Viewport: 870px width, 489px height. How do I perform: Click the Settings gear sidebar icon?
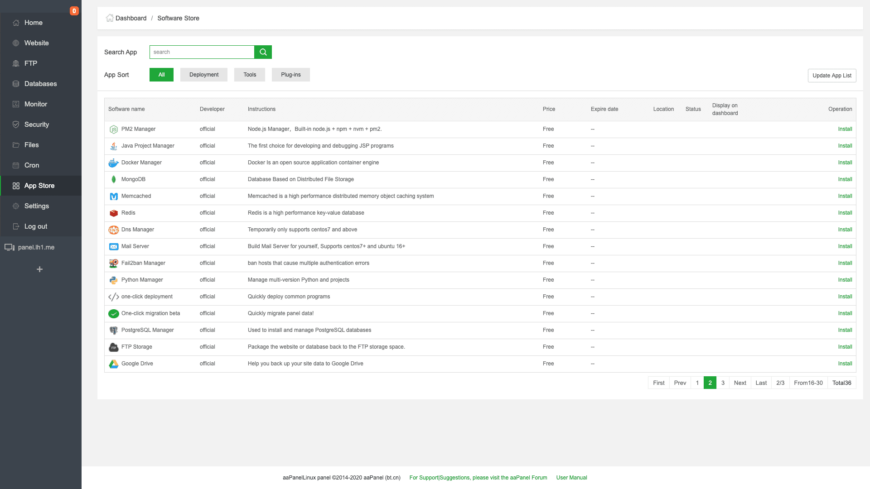(16, 206)
